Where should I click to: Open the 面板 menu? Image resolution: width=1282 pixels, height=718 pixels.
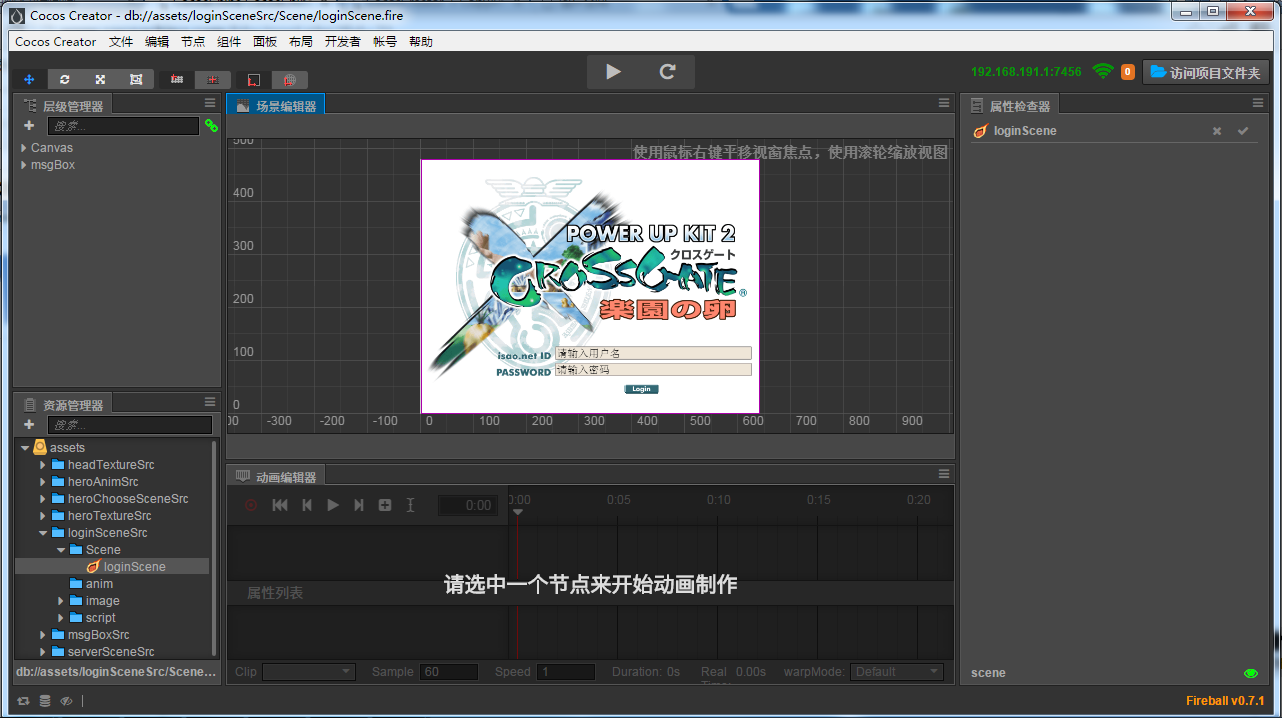pos(265,42)
